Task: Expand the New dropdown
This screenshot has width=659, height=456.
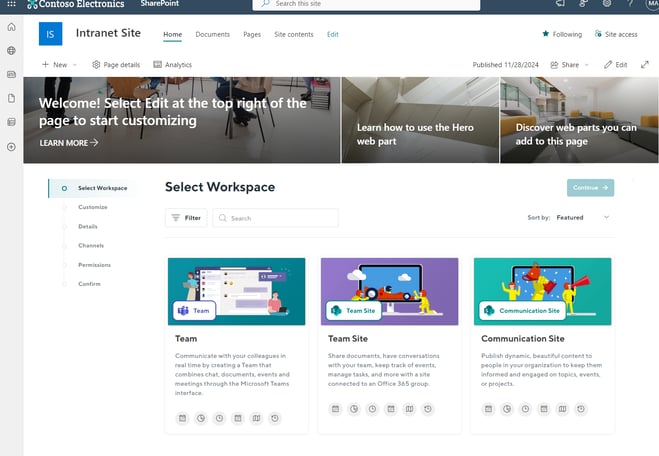Action: pos(59,64)
